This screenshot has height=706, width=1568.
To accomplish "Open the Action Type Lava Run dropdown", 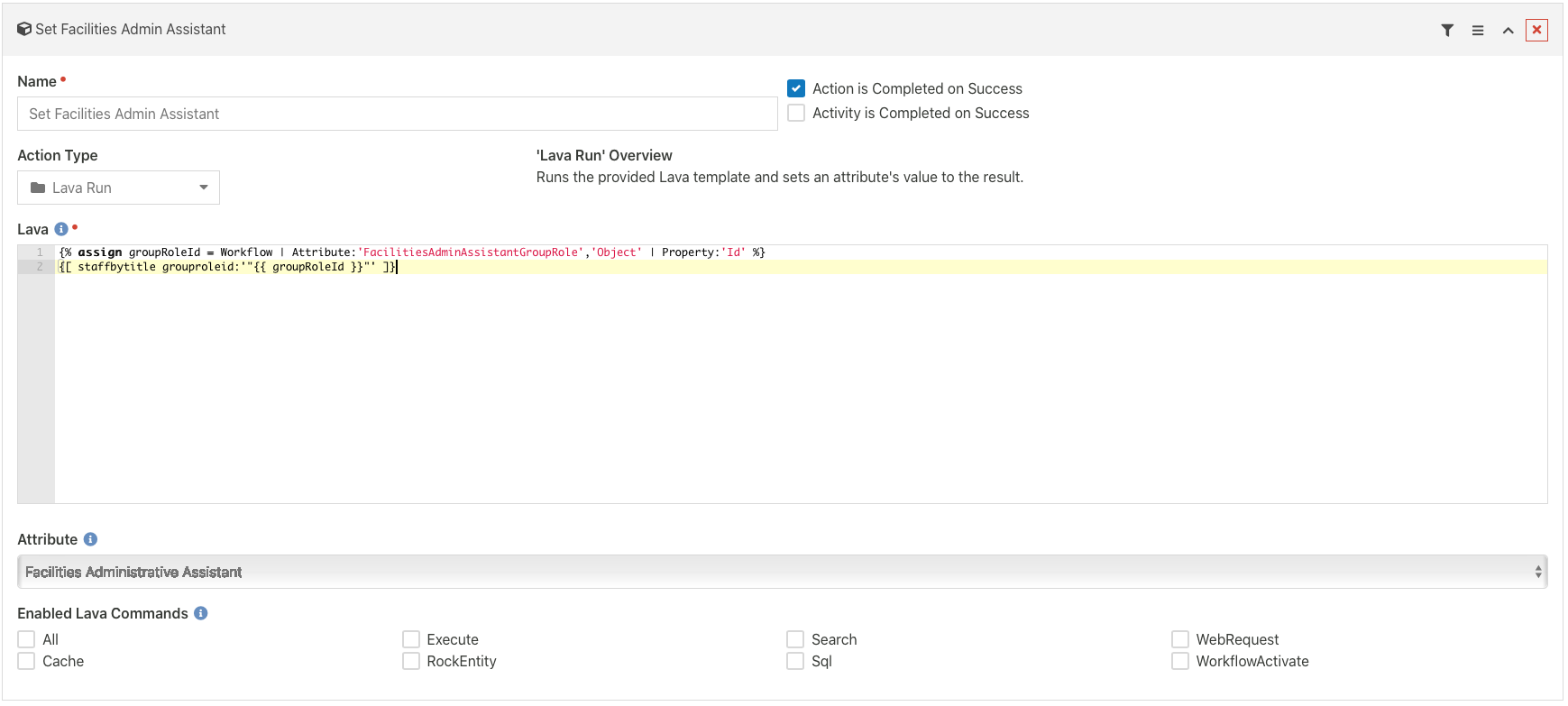I will 118,188.
